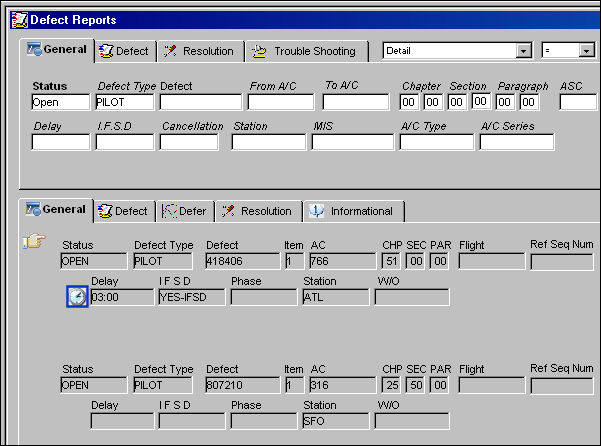Screen dimensions: 601x446
Task: Click the Defer tab icon in lower panel
Action: coord(169,211)
